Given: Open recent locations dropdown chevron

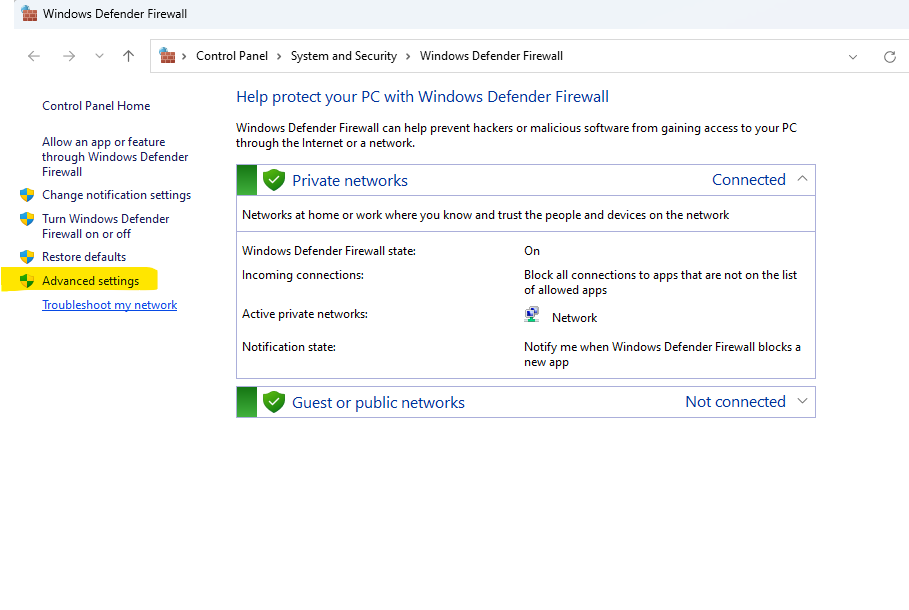Looking at the screenshot, I should [x=99, y=56].
